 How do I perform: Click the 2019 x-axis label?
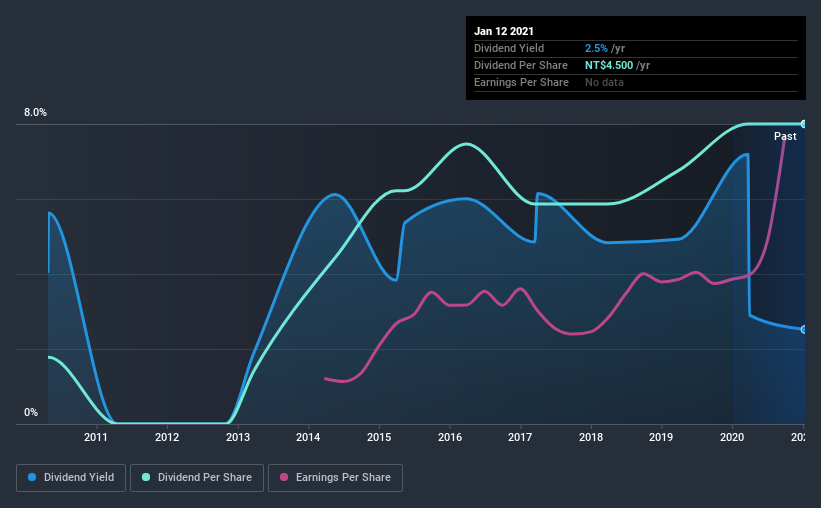[661, 437]
